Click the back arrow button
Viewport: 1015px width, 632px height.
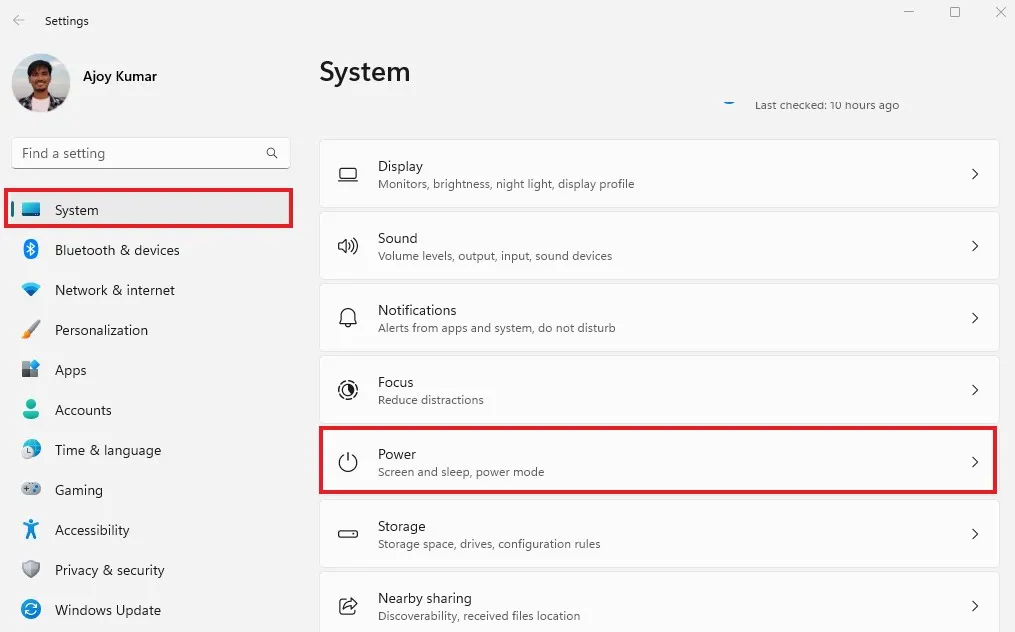click(18, 20)
